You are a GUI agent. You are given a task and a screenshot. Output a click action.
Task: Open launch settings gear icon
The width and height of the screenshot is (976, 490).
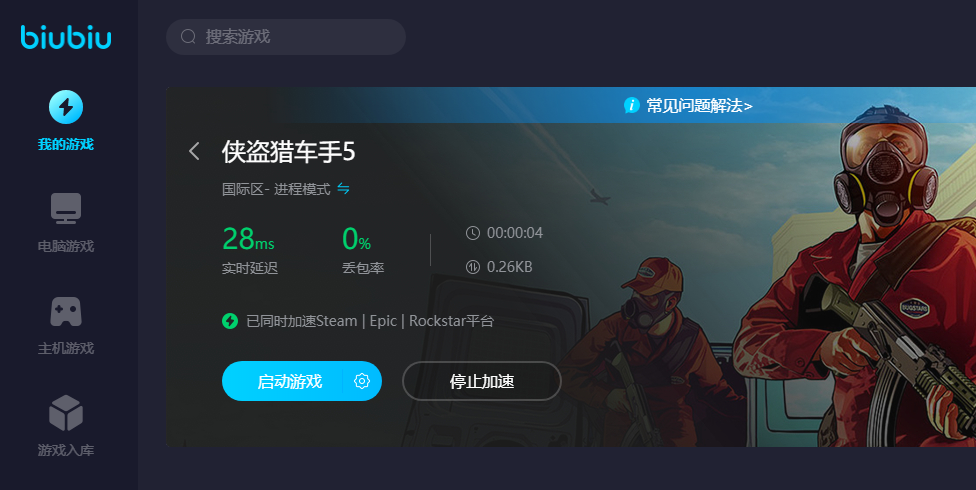tap(362, 381)
